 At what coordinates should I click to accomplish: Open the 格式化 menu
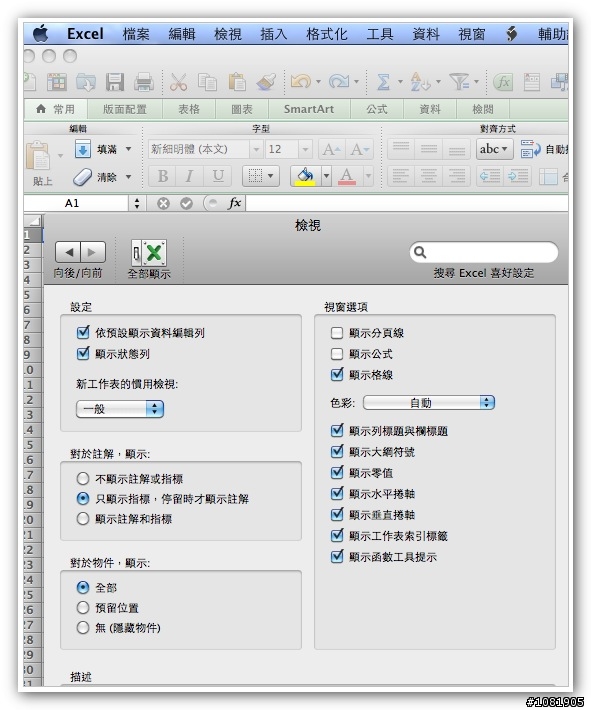327,34
